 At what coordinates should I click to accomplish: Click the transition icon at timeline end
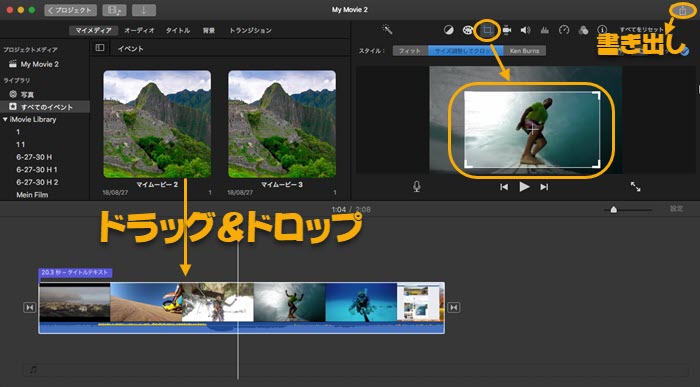tap(454, 308)
